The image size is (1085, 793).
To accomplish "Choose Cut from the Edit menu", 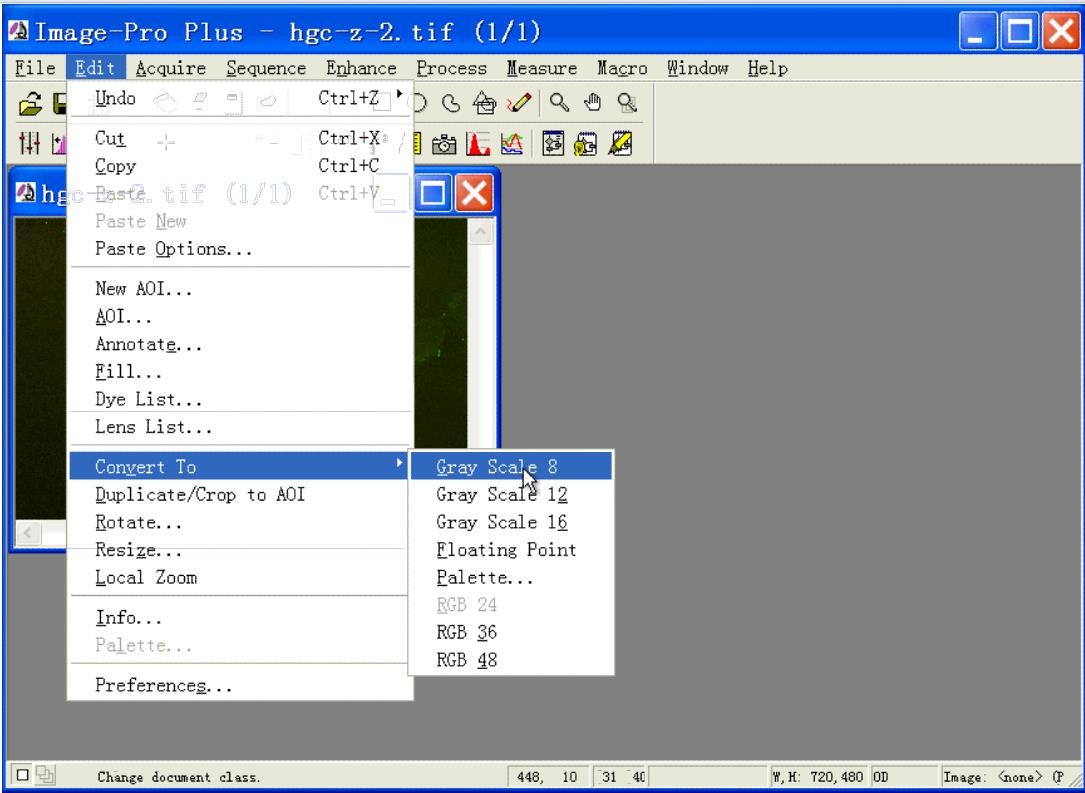I will pos(241,138).
